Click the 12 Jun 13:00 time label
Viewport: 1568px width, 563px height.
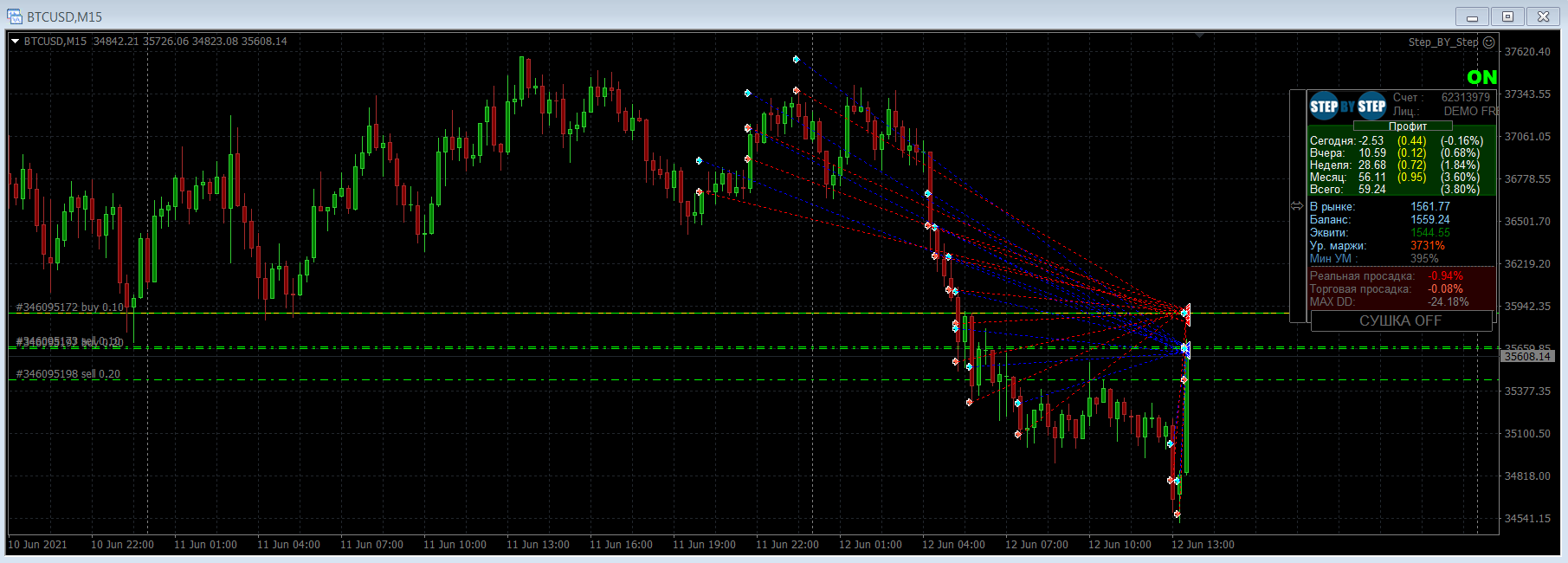(x=1203, y=545)
